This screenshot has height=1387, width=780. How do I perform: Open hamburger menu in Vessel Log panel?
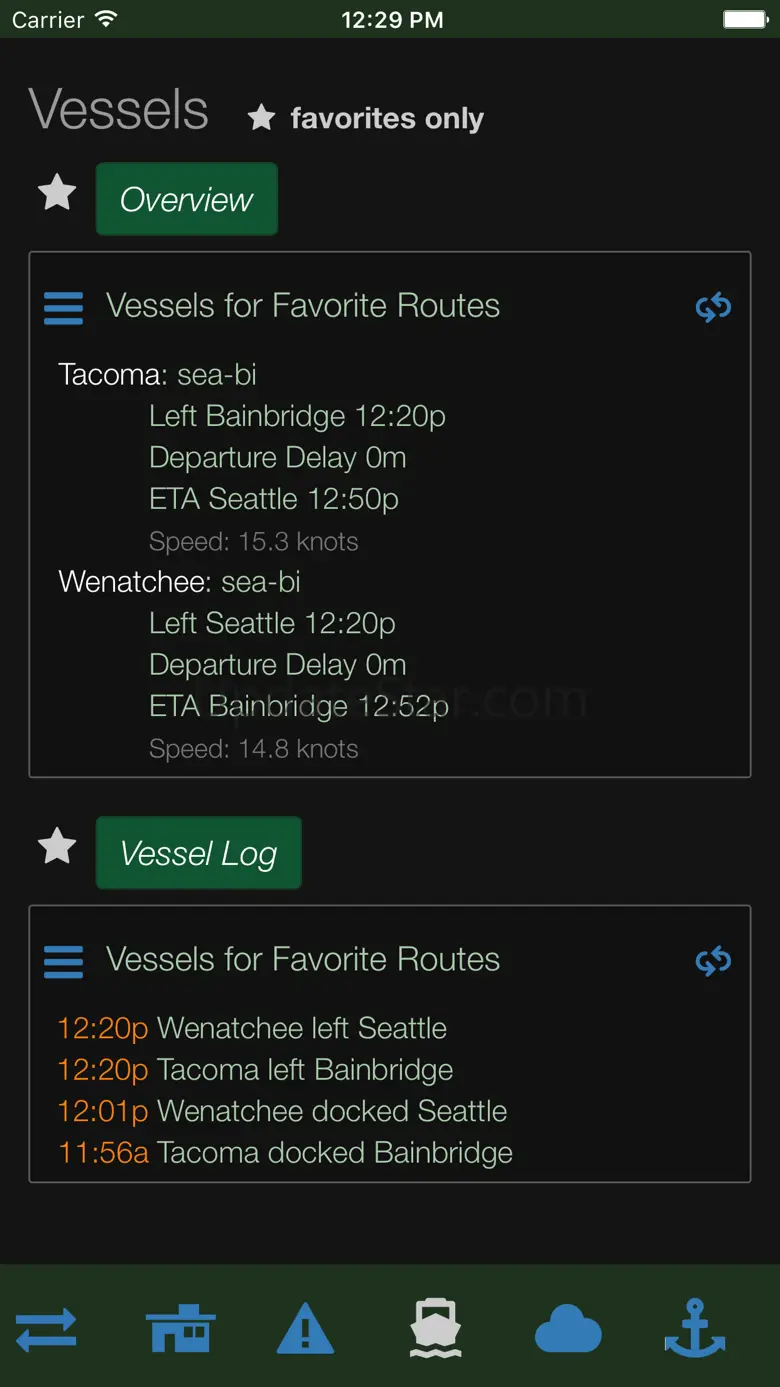[64, 961]
